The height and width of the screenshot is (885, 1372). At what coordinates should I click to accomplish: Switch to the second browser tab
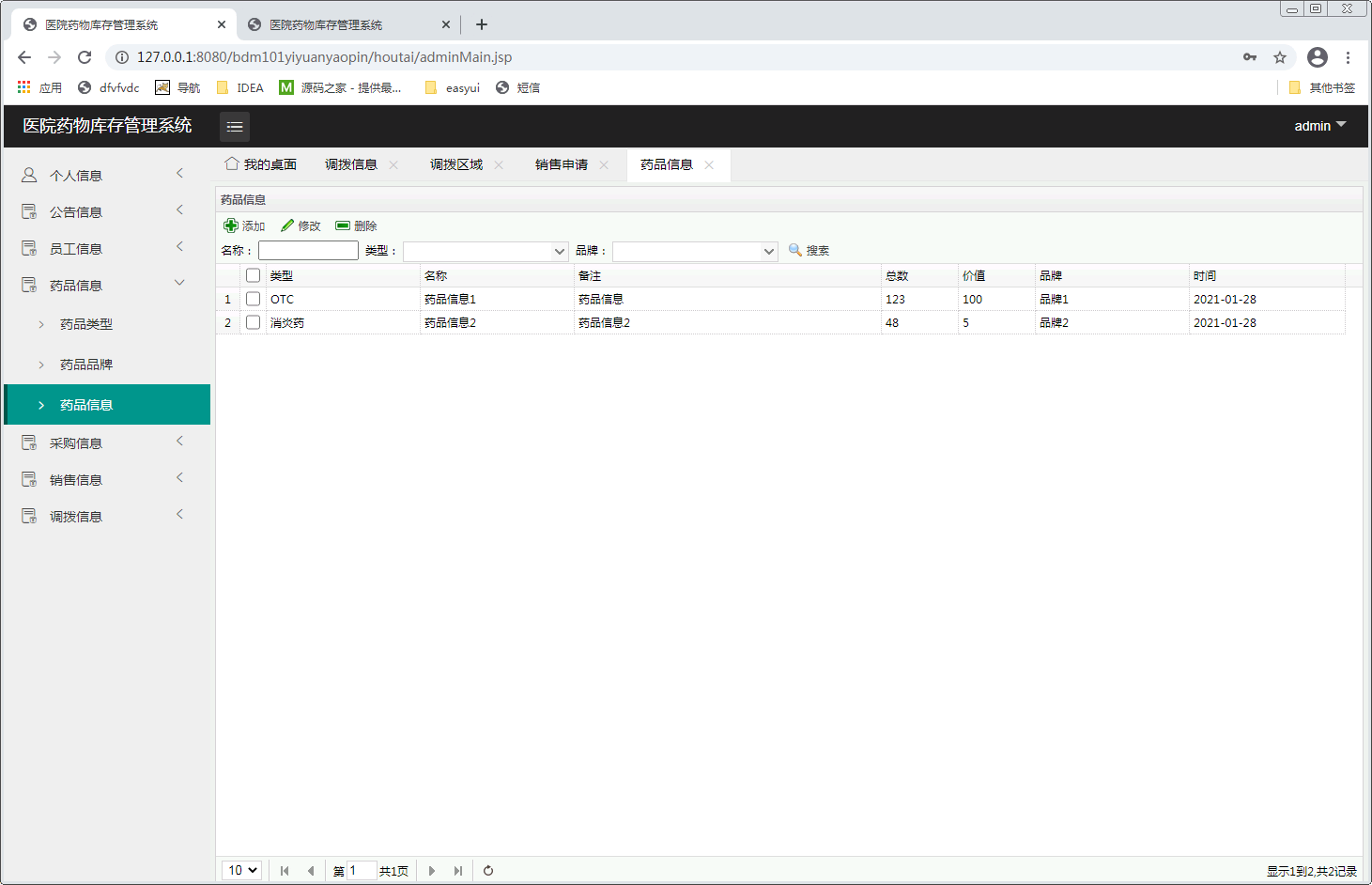tap(347, 24)
